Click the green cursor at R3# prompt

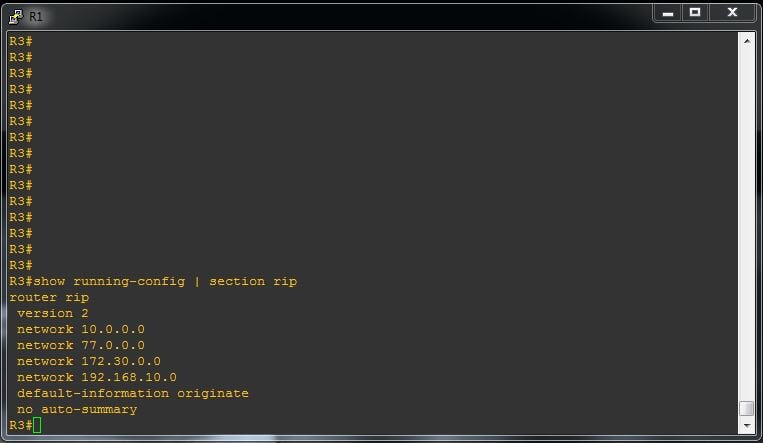pyautogui.click(x=37, y=425)
